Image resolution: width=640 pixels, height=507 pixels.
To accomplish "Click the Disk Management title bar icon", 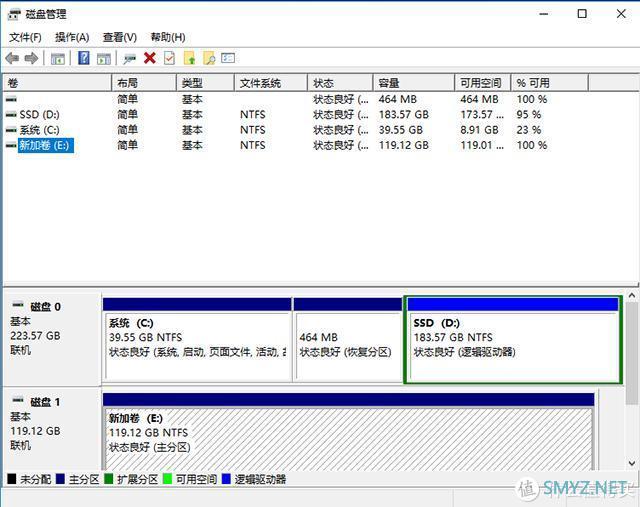I will coord(13,15).
